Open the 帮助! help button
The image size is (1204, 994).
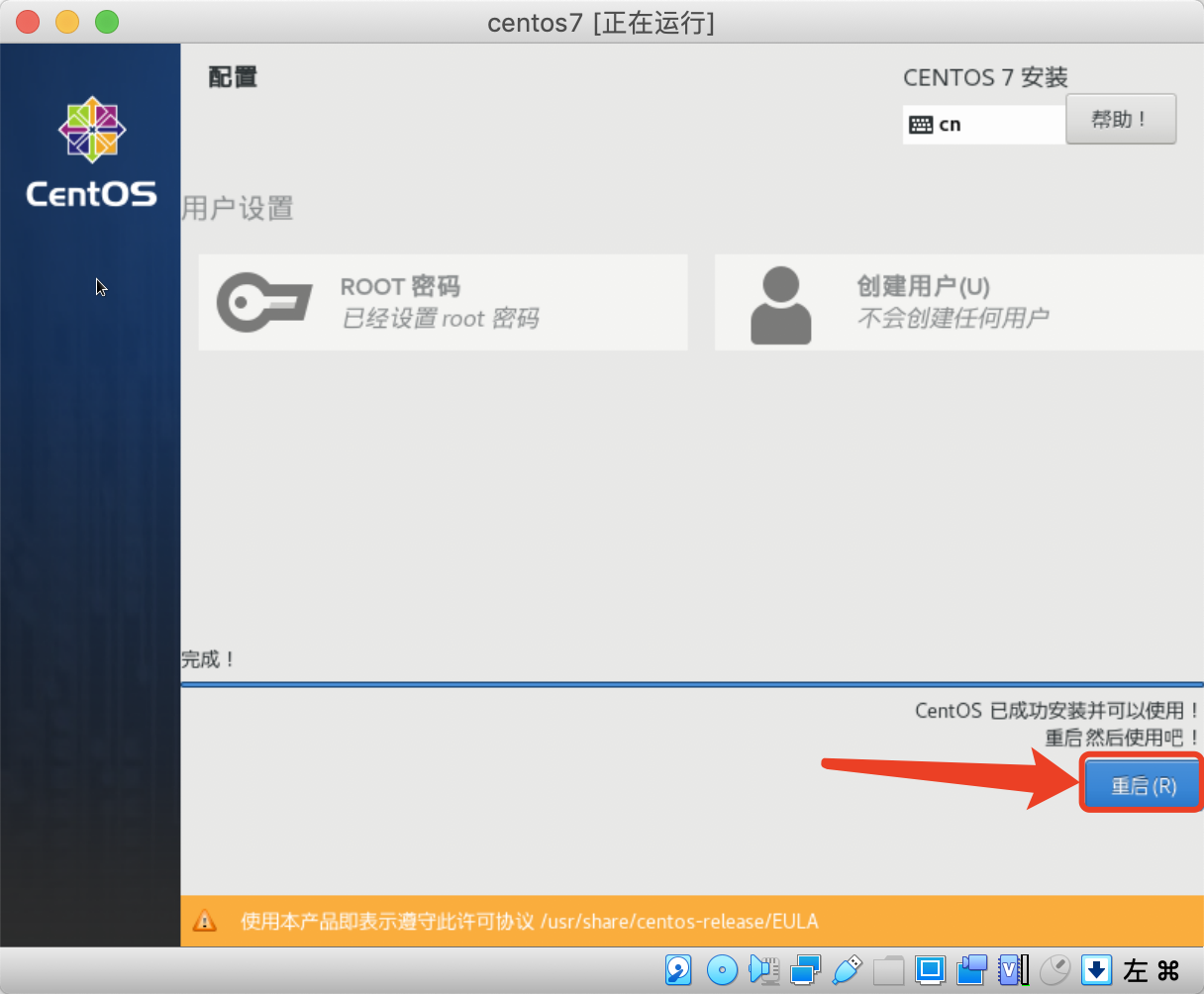coord(1121,119)
